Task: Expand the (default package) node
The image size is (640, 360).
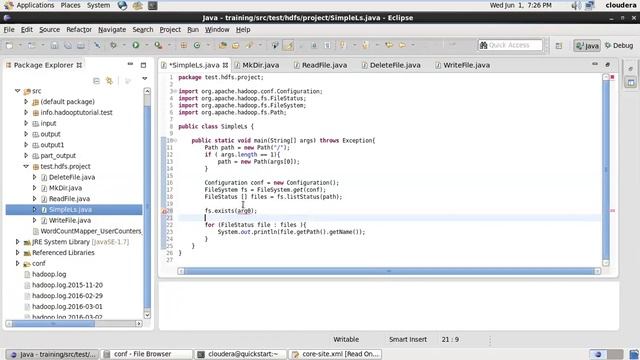Action: 26,101
